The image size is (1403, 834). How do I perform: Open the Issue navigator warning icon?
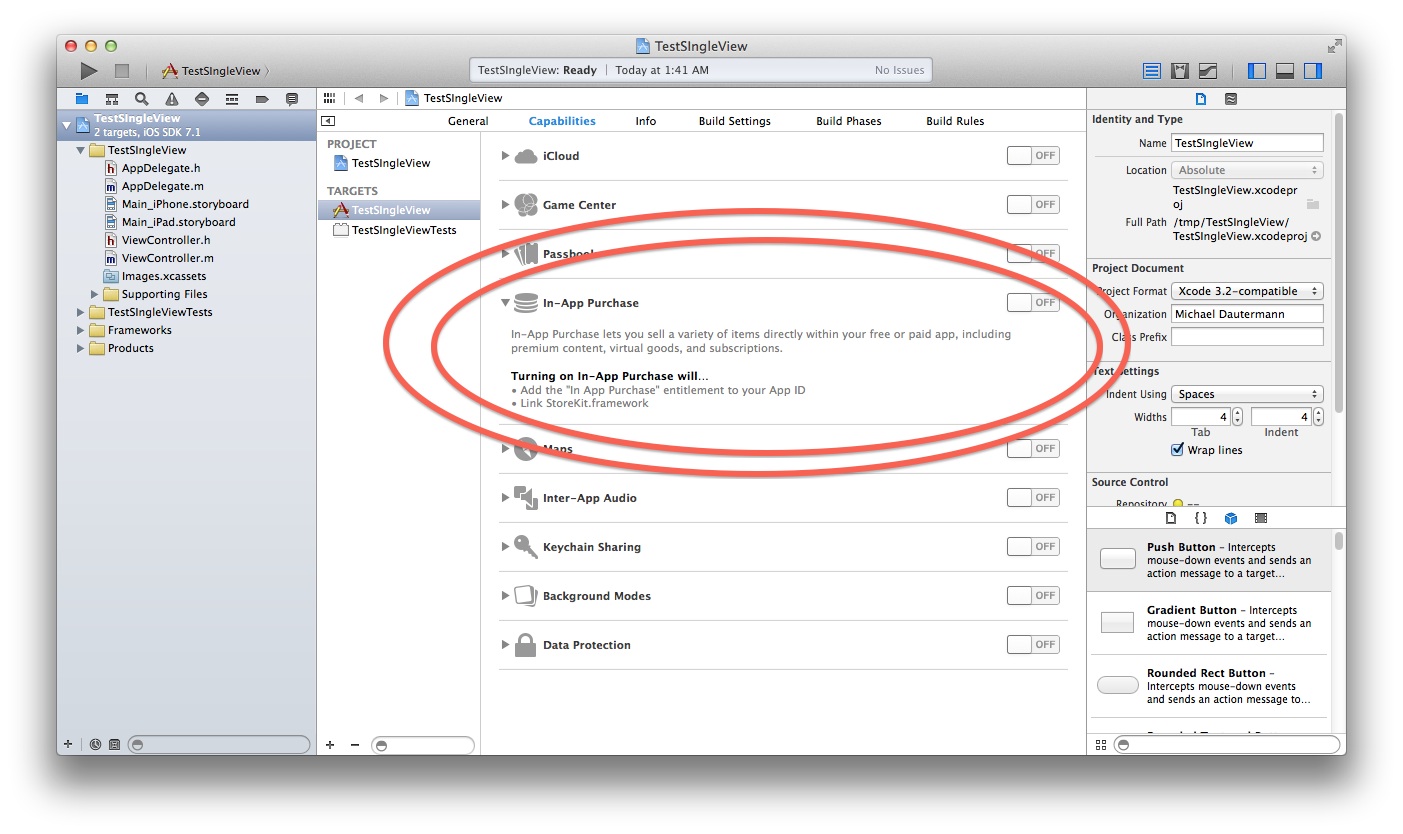[170, 98]
